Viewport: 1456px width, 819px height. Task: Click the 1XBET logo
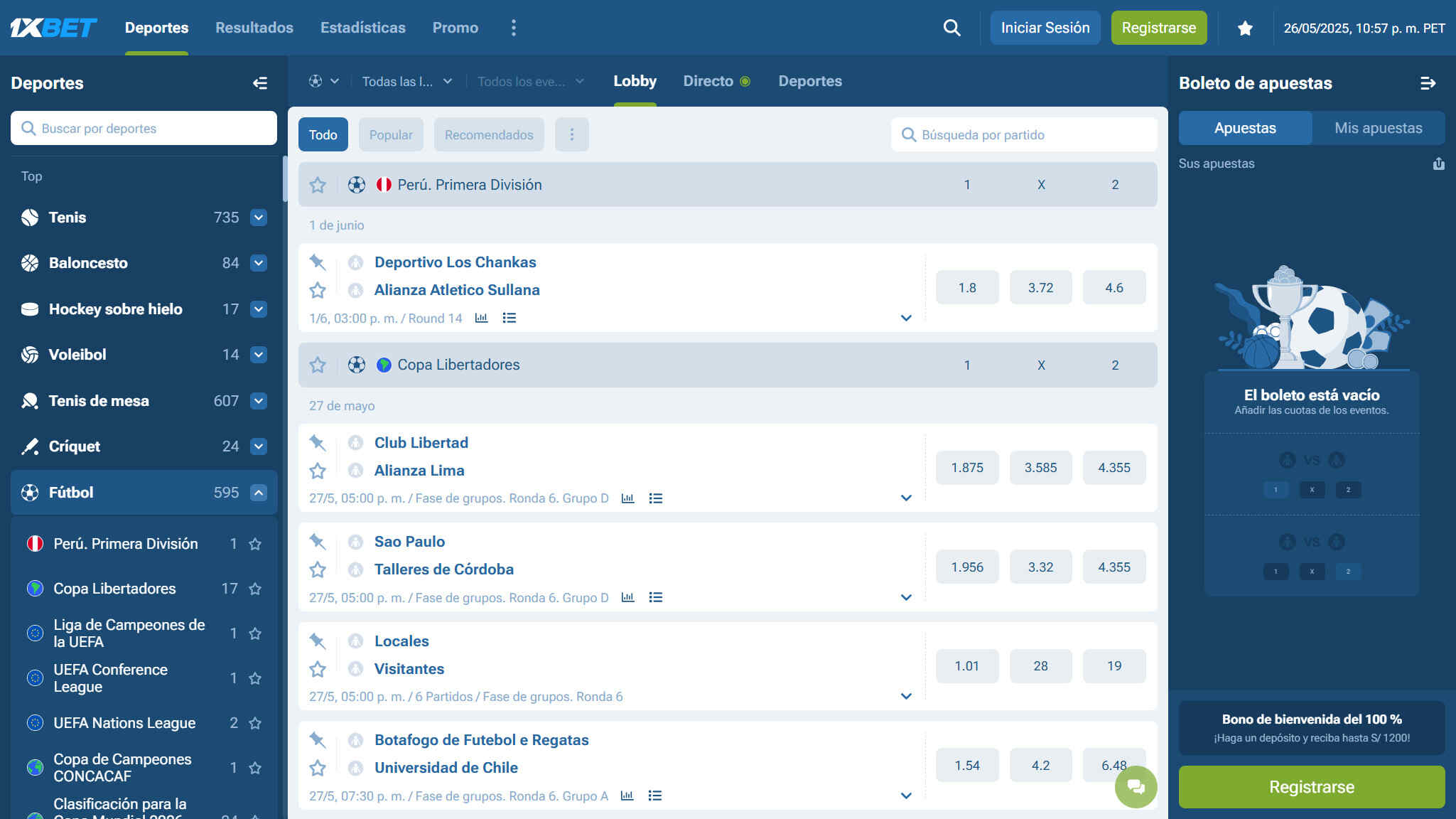pyautogui.click(x=53, y=28)
